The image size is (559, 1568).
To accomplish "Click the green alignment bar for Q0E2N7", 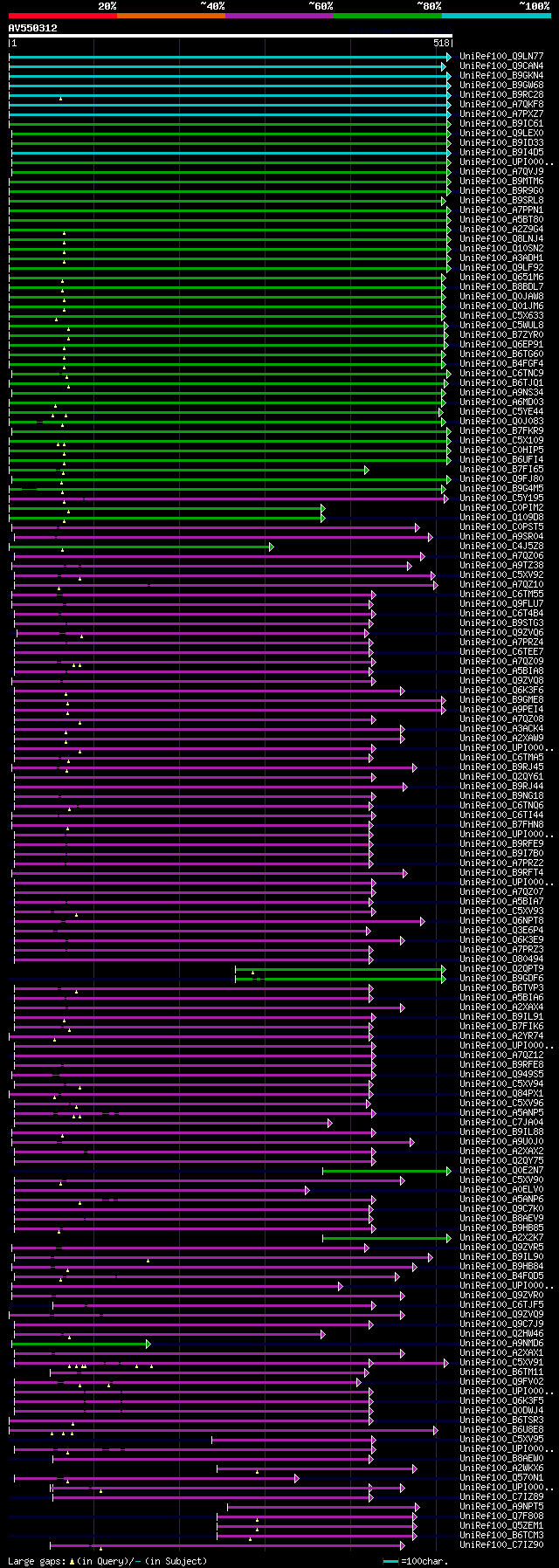I will point(387,1171).
